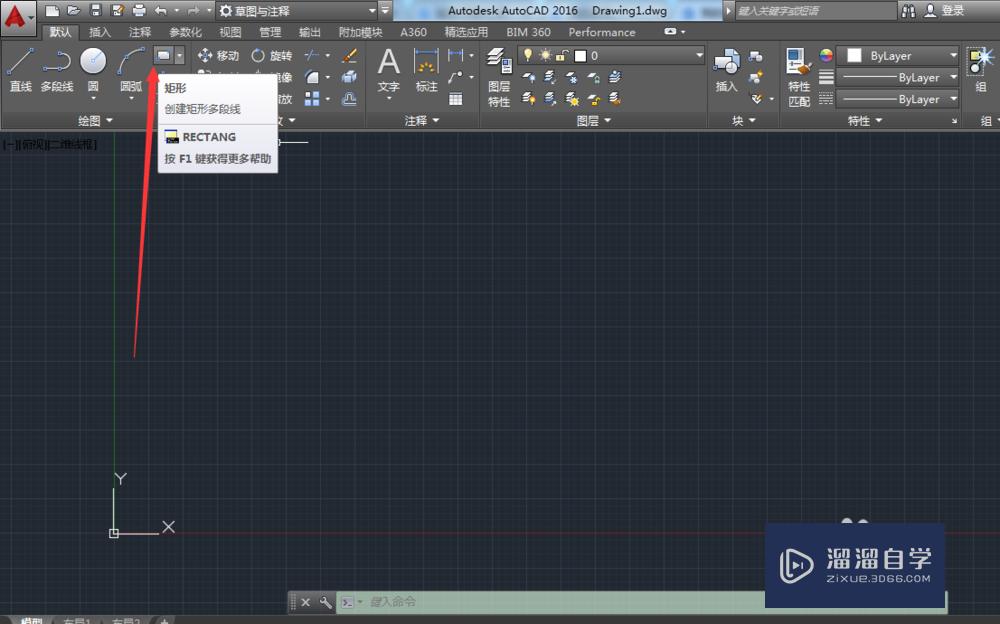Select the Text (文字) tool
The height and width of the screenshot is (624, 1000).
(388, 70)
